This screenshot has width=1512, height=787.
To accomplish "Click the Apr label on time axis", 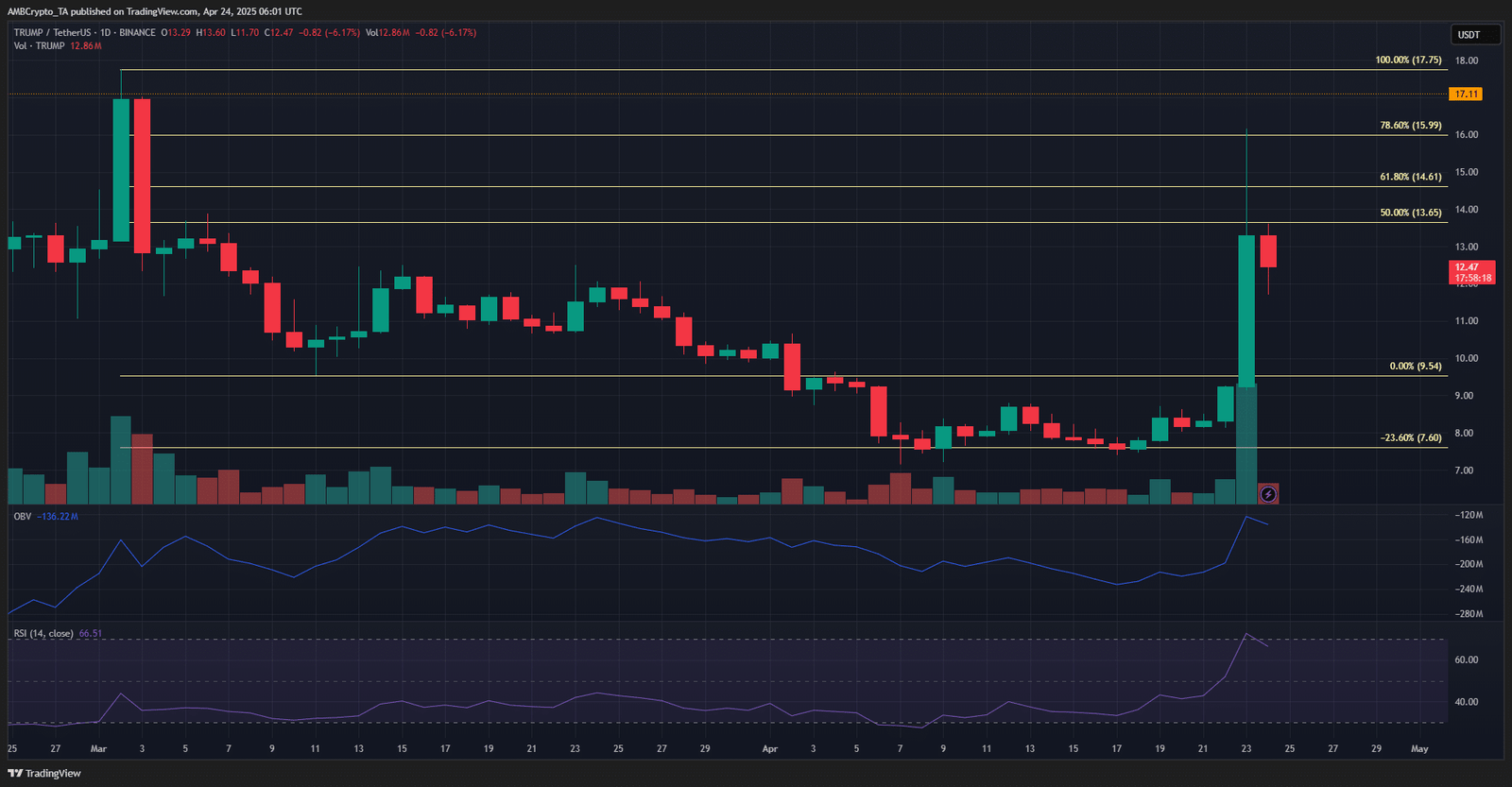I will coord(770,748).
